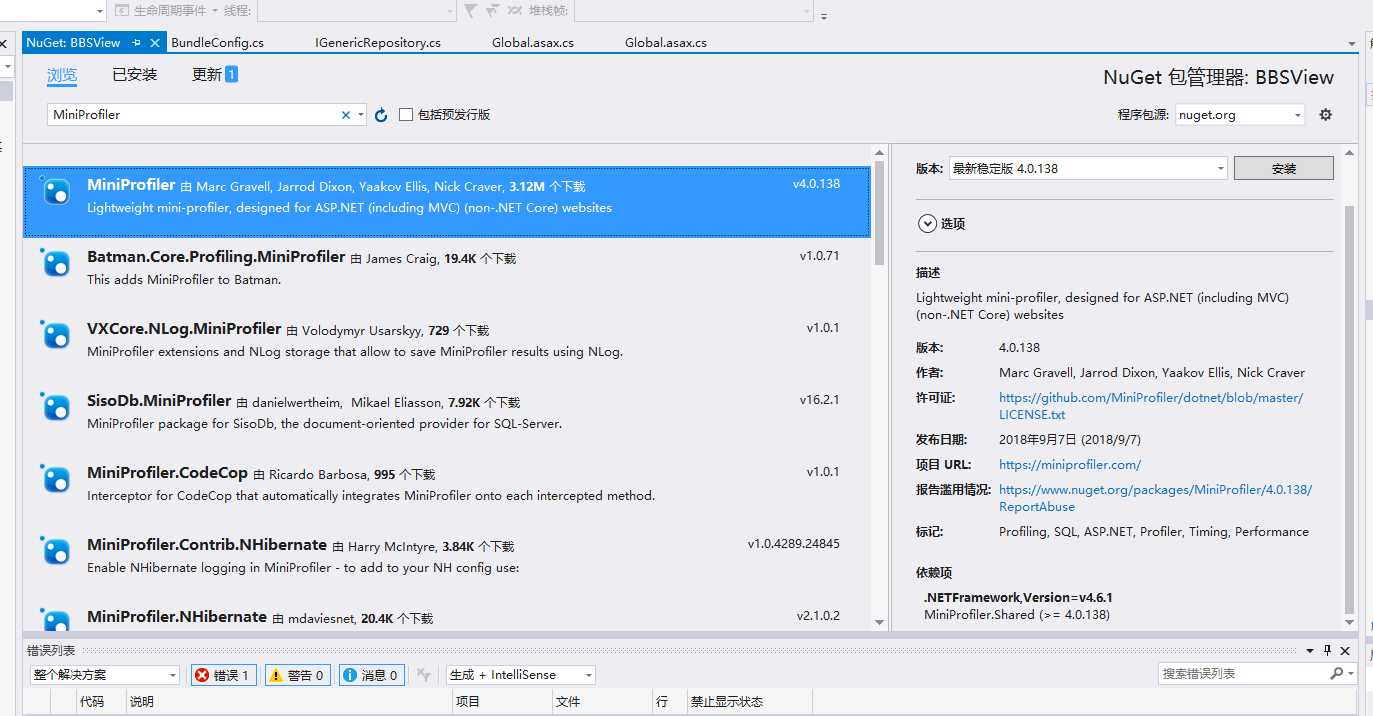Refresh the NuGet package search results

[381, 115]
